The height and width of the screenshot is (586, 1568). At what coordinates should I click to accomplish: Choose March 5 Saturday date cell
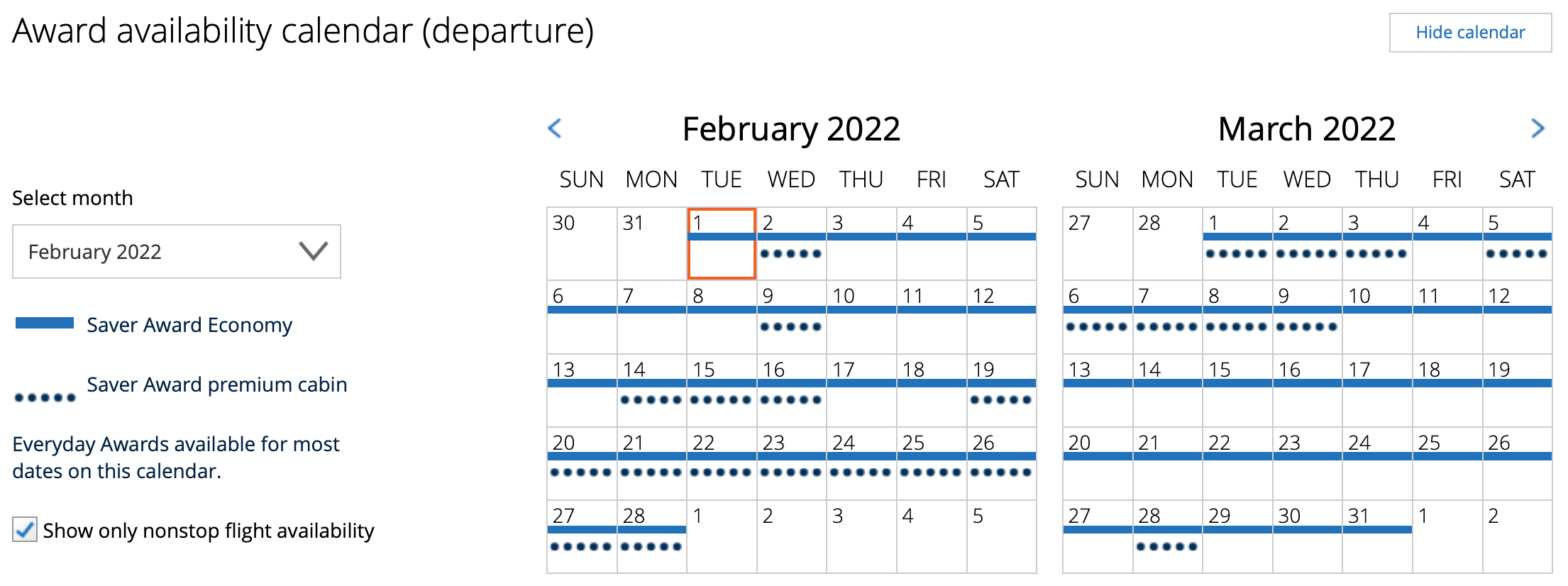1518,243
